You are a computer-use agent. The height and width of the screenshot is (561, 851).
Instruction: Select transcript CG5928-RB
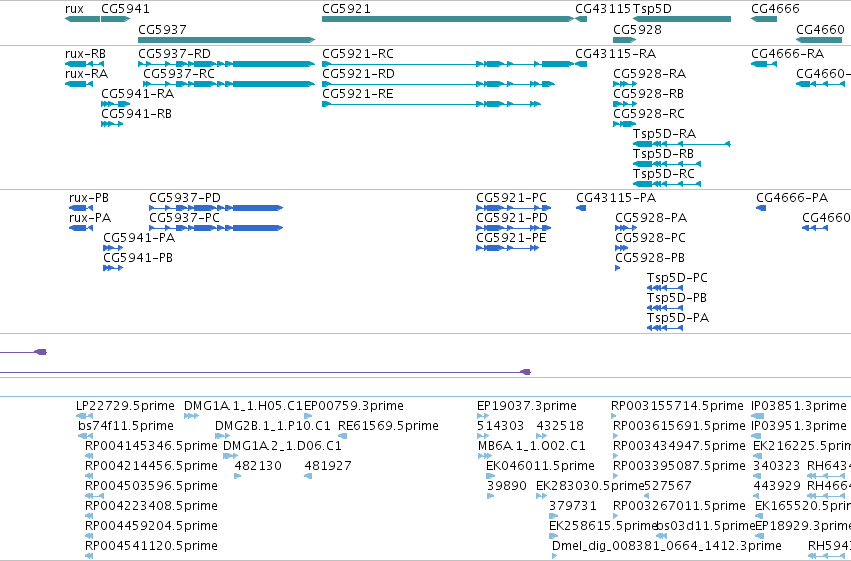click(625, 104)
